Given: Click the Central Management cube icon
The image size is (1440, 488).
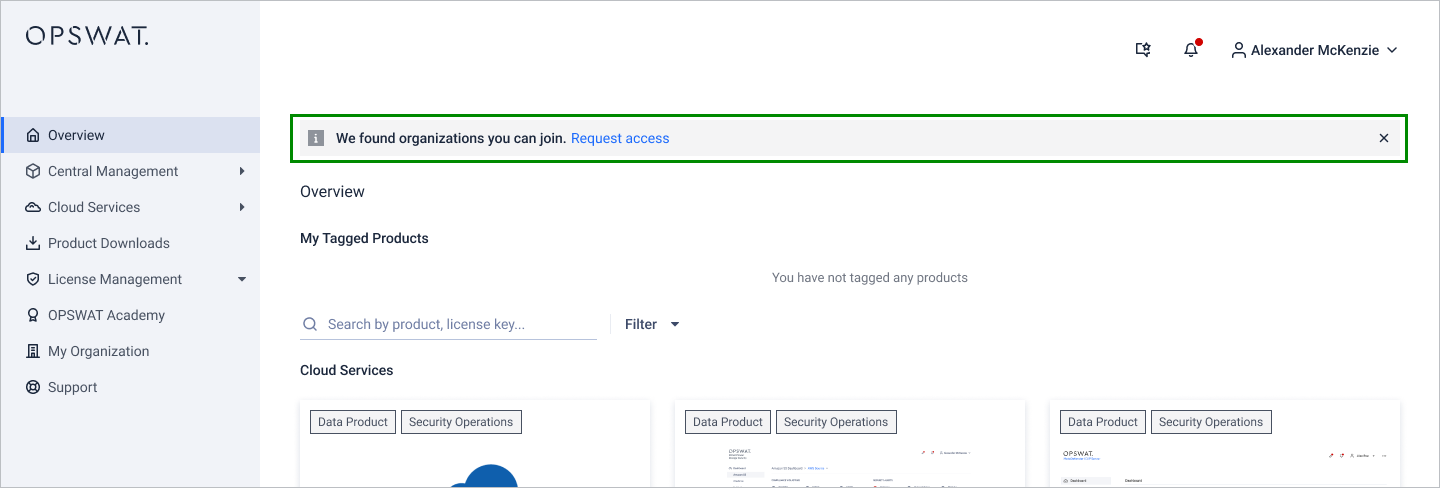Looking at the screenshot, I should click(33, 171).
